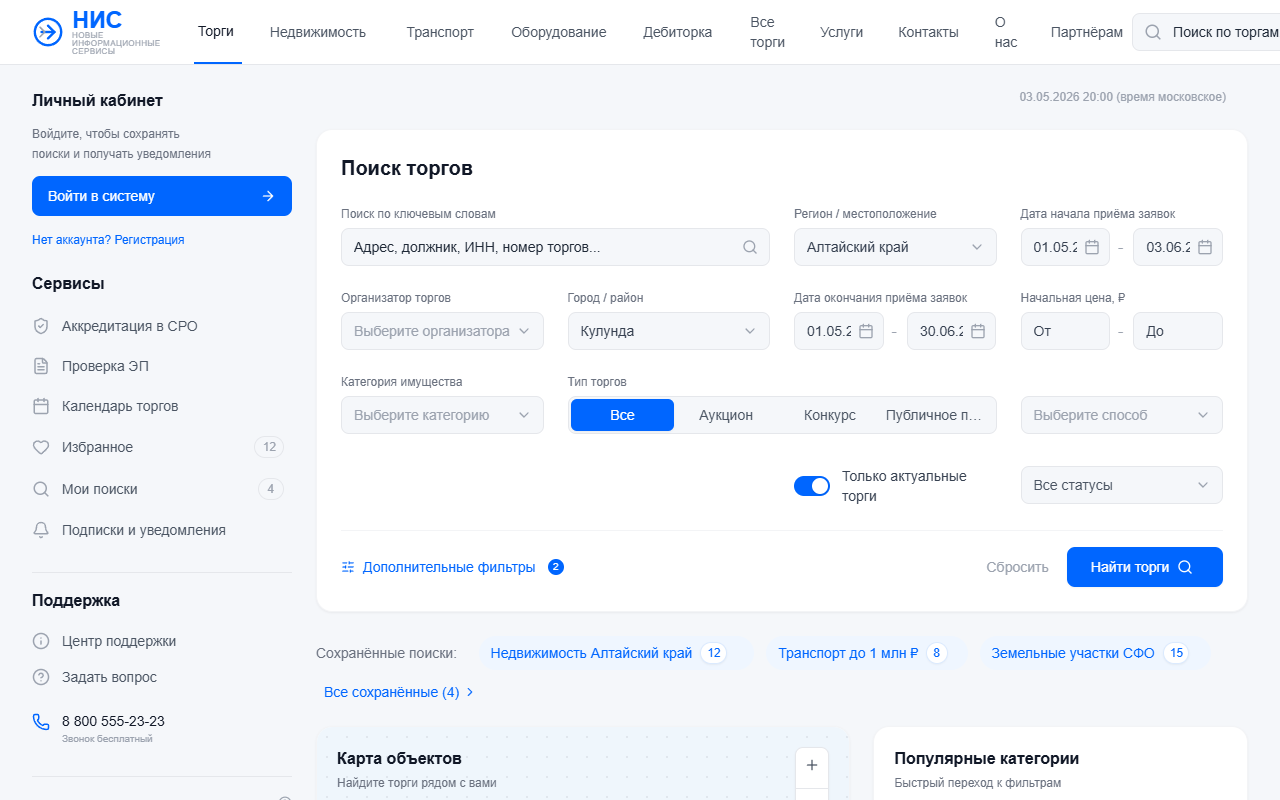Open О нас menu item
Screen dimensions: 1280x800
[x=1006, y=32]
